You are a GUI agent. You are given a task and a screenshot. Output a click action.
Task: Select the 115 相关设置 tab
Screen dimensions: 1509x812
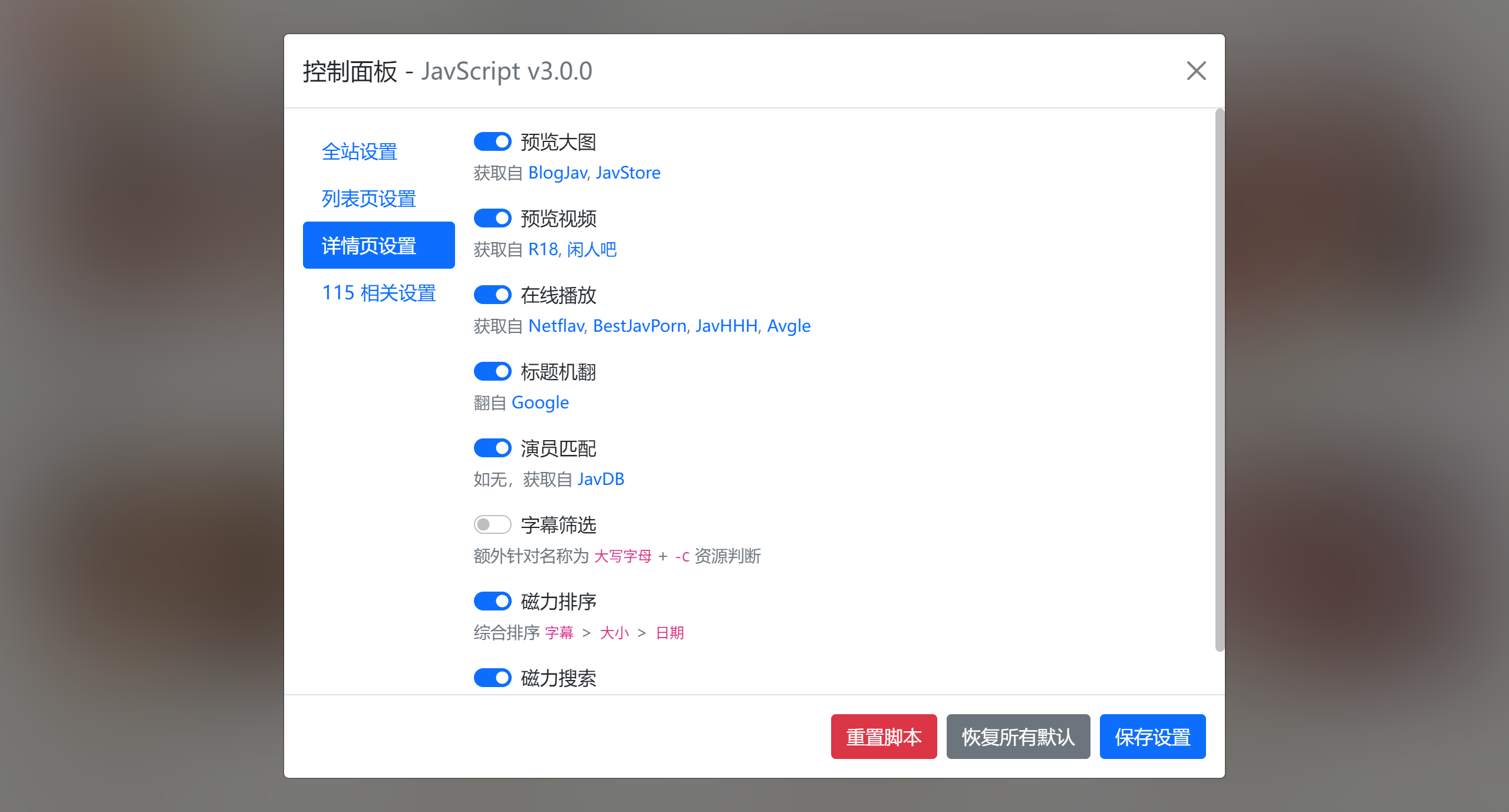tap(379, 293)
